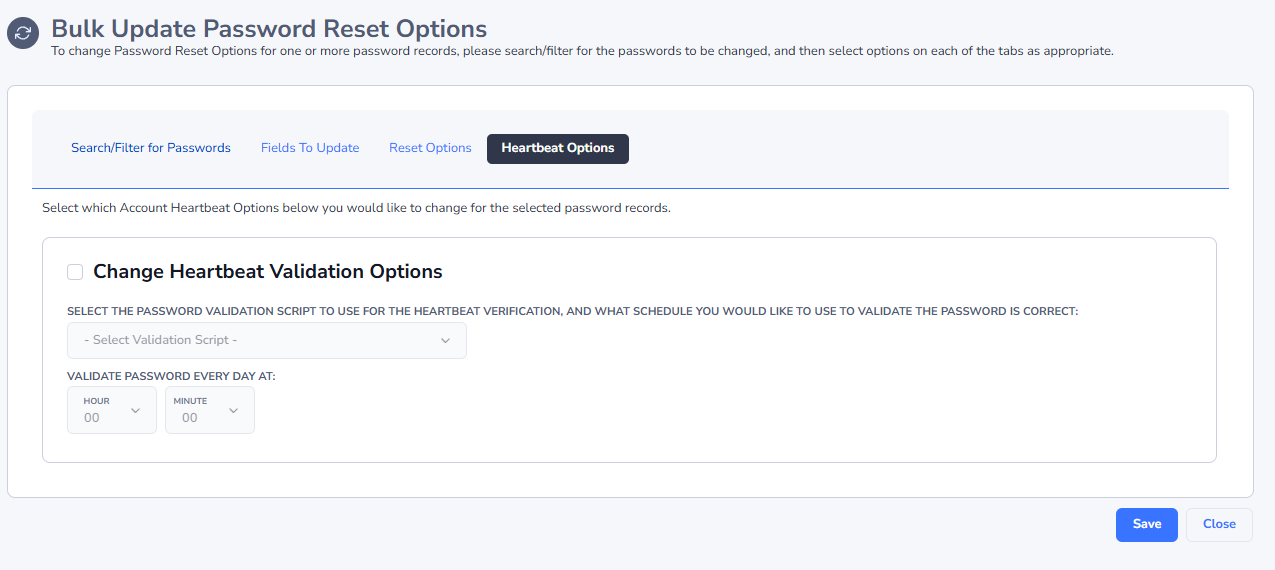This screenshot has height=570, width=1275.
Task: Click the chevron arrow in the Hour field
Action: click(x=136, y=410)
